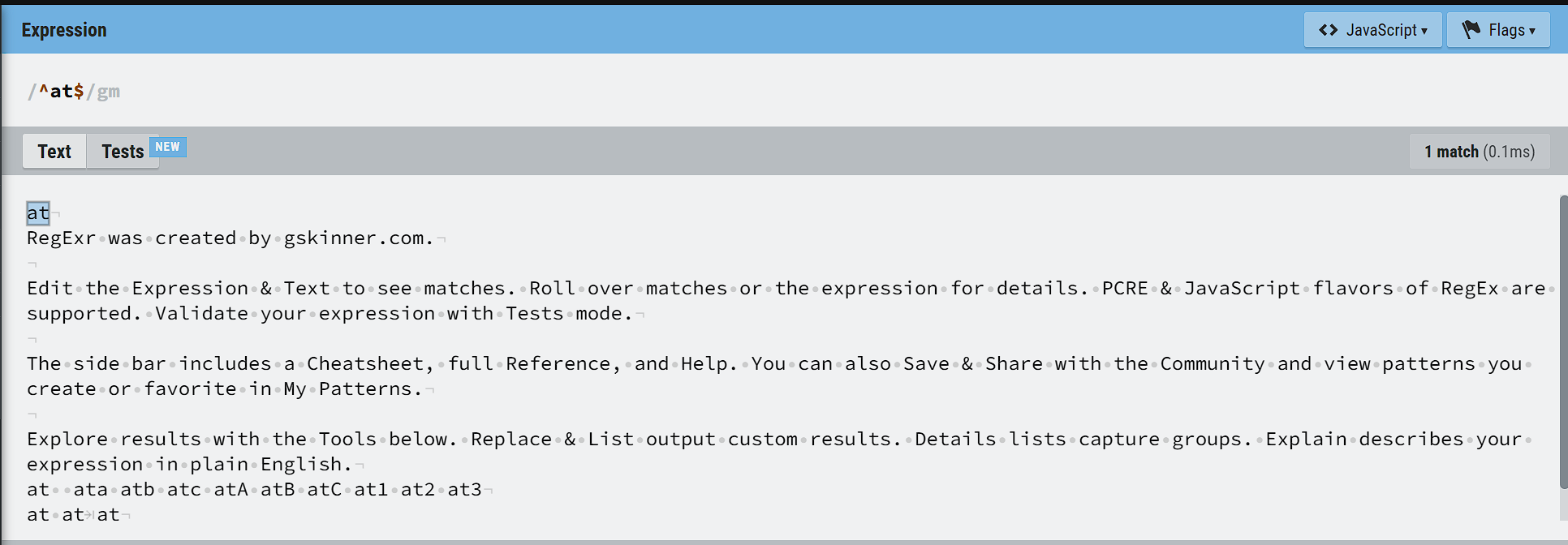Open the Tests tab
The image size is (1568, 545).
coord(123,152)
